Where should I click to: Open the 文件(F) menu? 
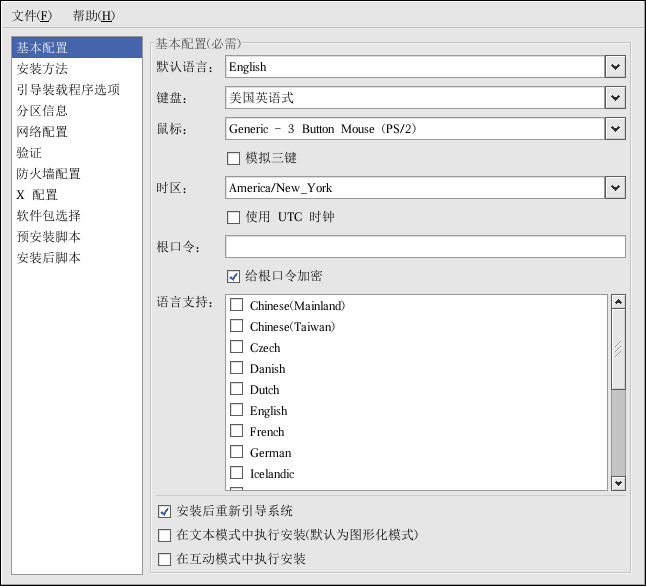(x=32, y=16)
